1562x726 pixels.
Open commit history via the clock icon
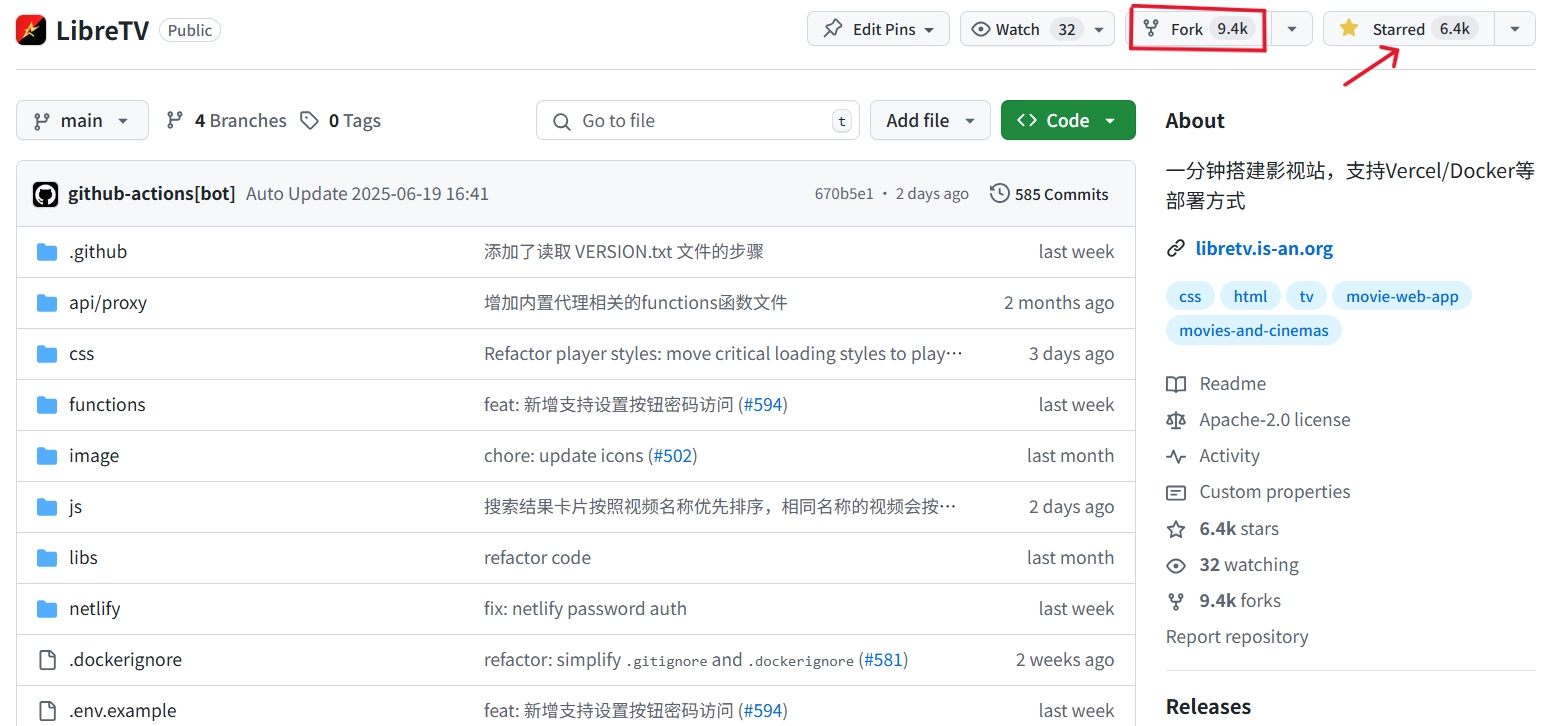pos(999,193)
